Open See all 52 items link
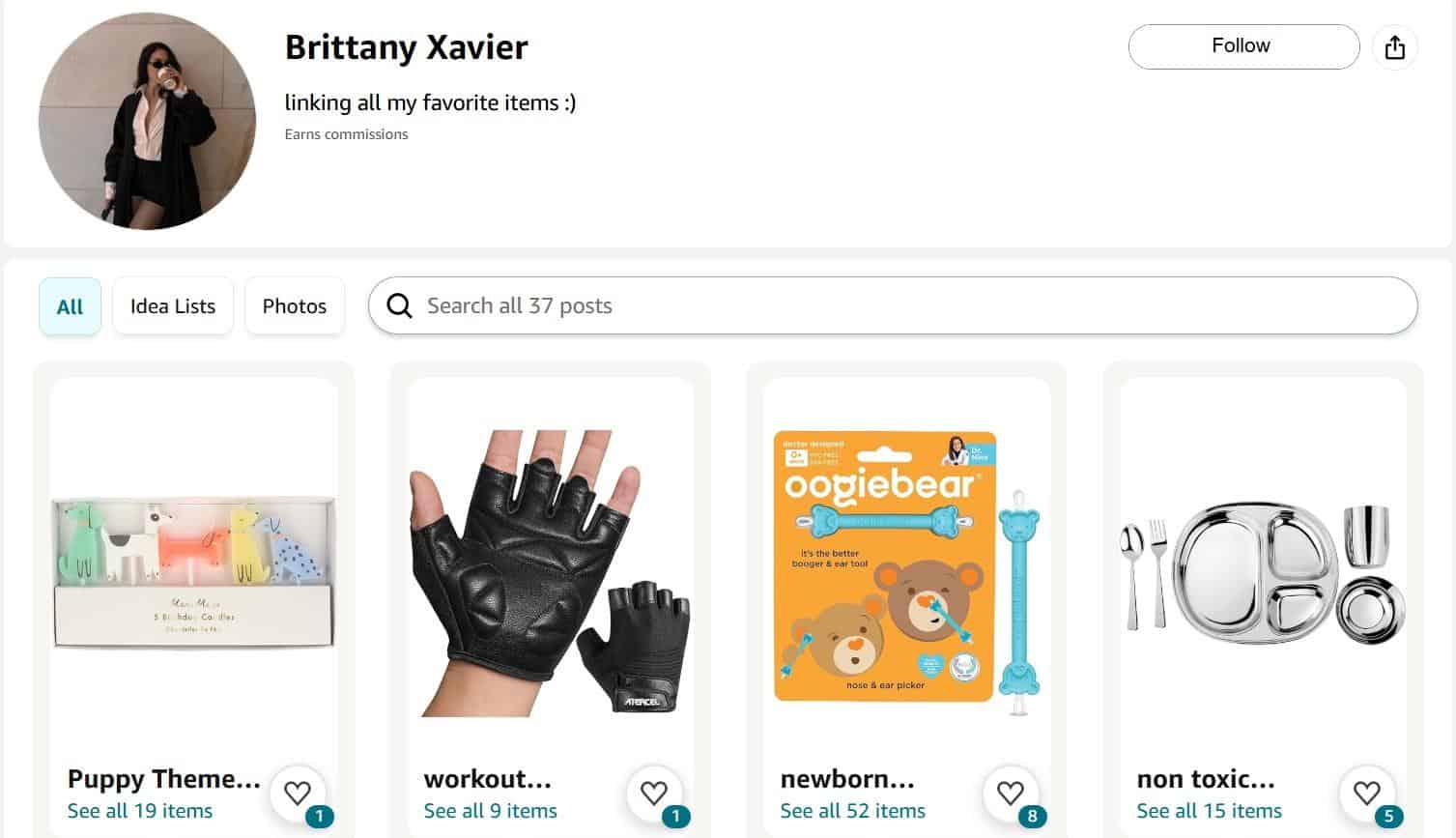The height and width of the screenshot is (838, 1456). click(x=853, y=811)
